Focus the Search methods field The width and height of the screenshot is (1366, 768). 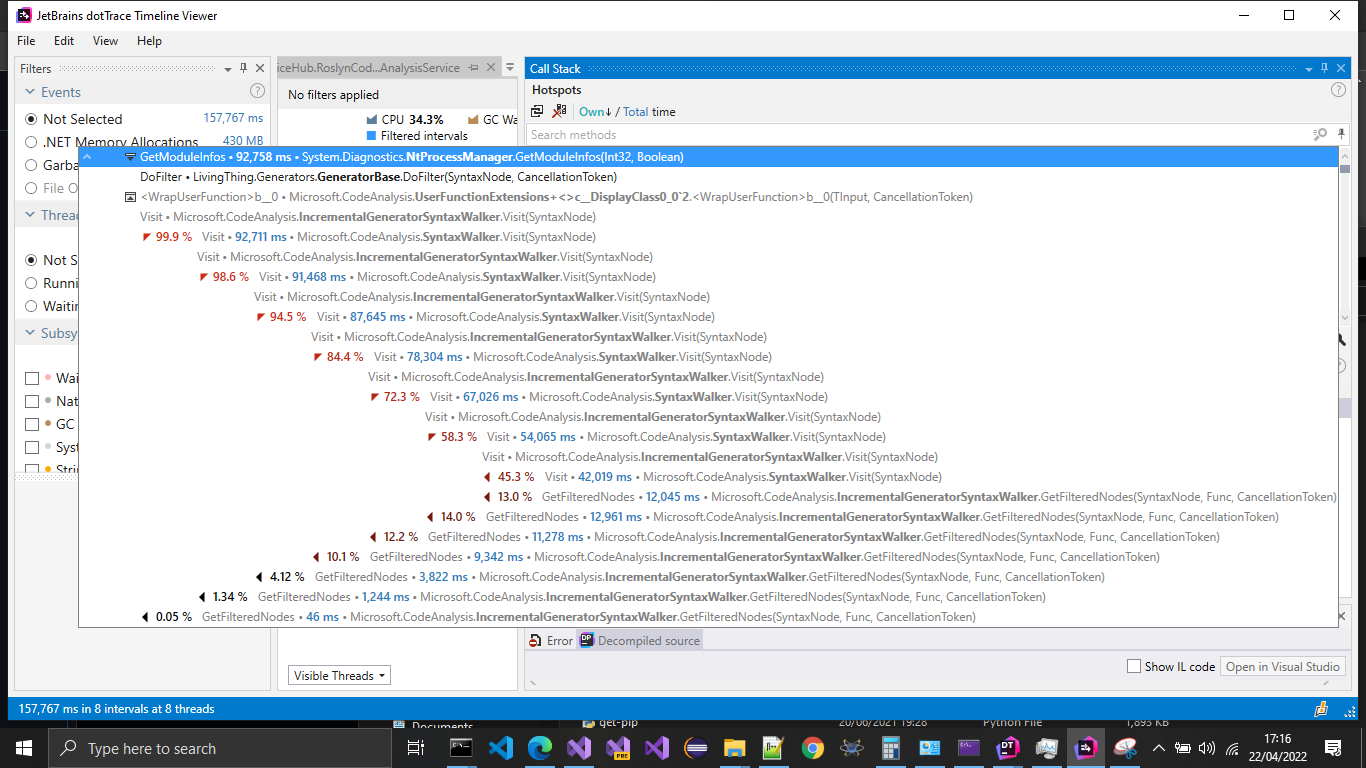(x=918, y=134)
